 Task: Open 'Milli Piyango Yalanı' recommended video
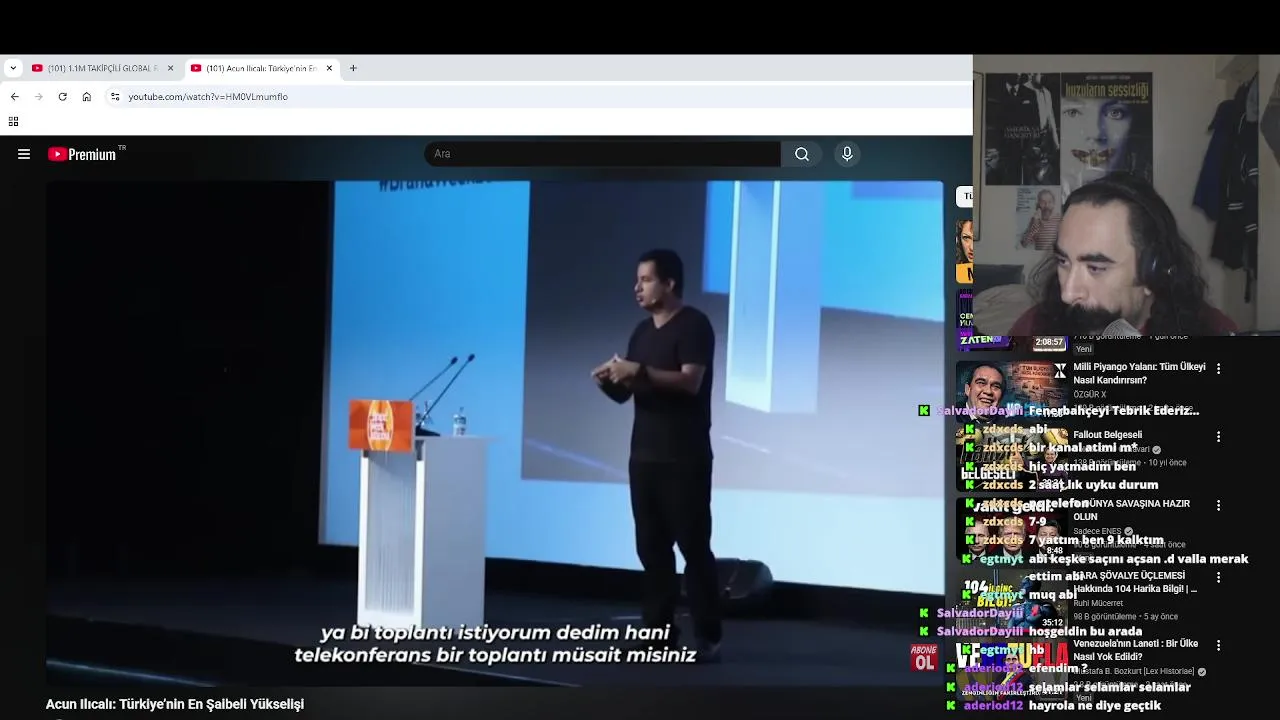click(x=1139, y=373)
